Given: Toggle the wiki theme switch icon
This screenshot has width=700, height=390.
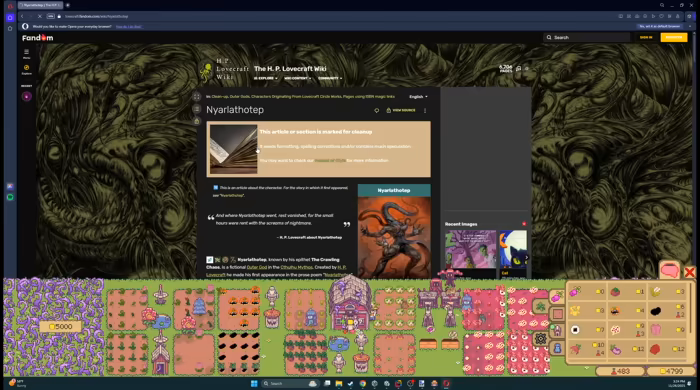Looking at the screenshot, I should click(527, 69).
